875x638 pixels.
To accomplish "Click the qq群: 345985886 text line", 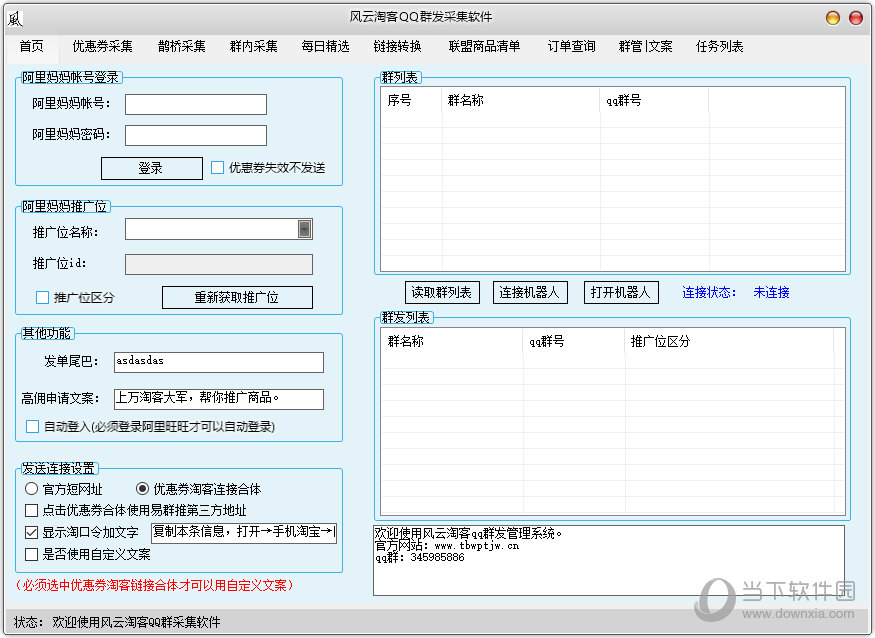I will tap(420, 558).
